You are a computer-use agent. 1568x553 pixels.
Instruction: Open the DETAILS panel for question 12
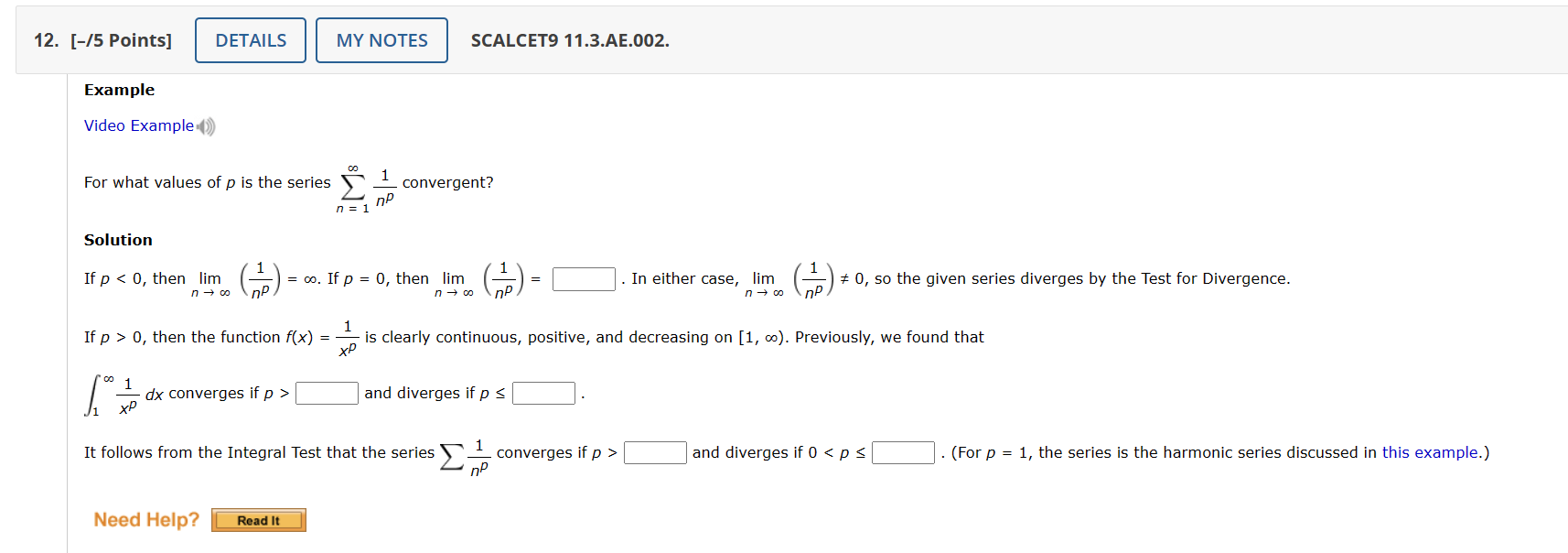(250, 39)
